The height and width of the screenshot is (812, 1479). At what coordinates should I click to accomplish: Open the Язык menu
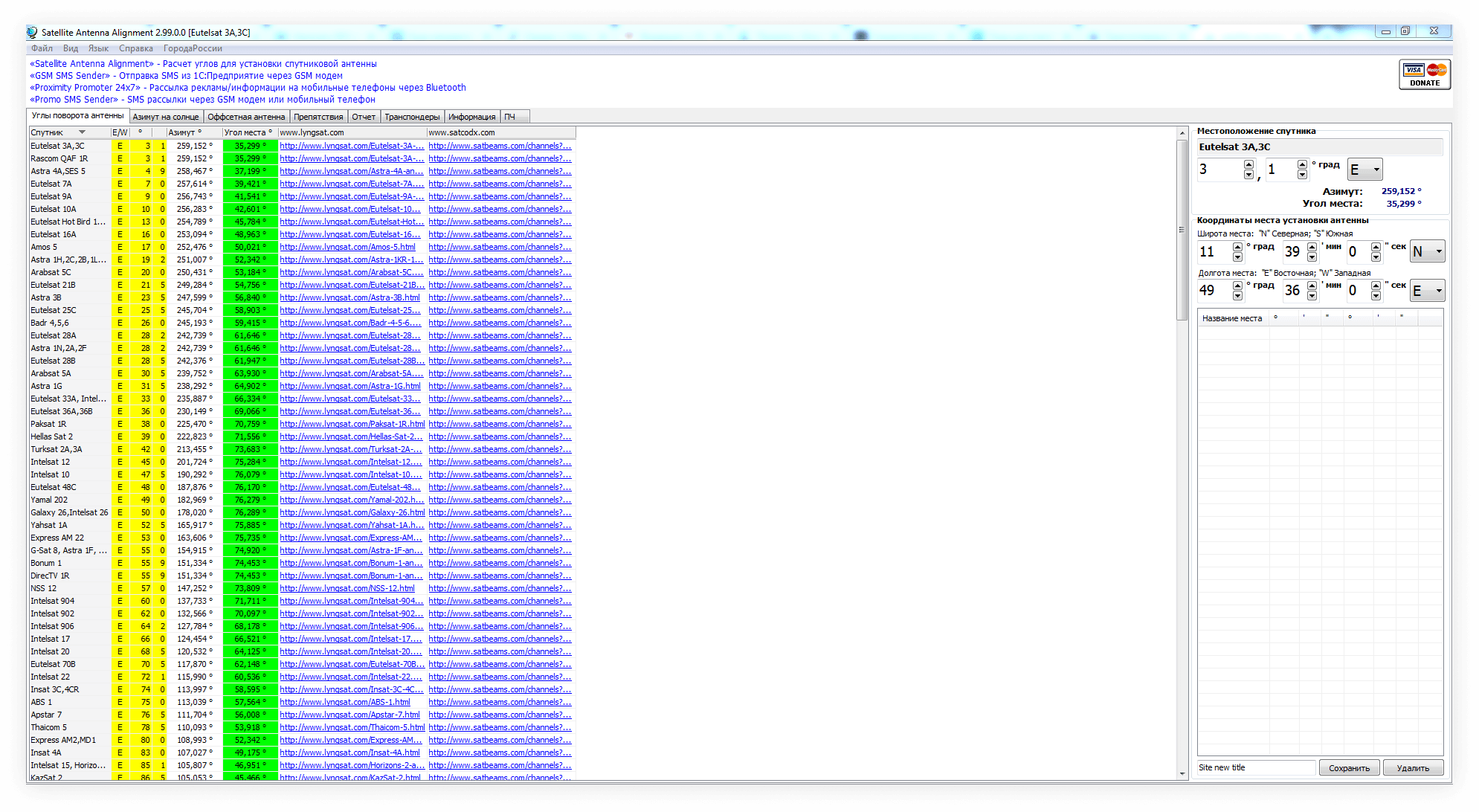click(x=98, y=48)
